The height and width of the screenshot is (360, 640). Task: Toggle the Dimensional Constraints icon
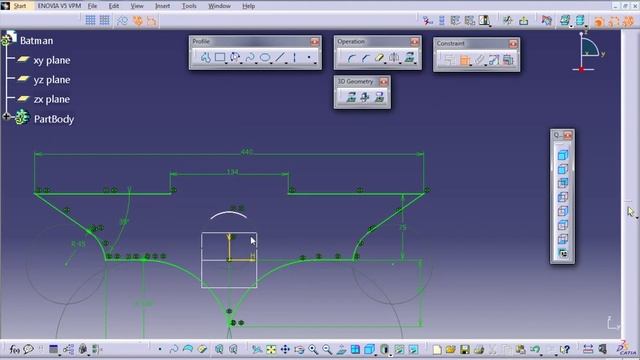click(x=152, y=21)
